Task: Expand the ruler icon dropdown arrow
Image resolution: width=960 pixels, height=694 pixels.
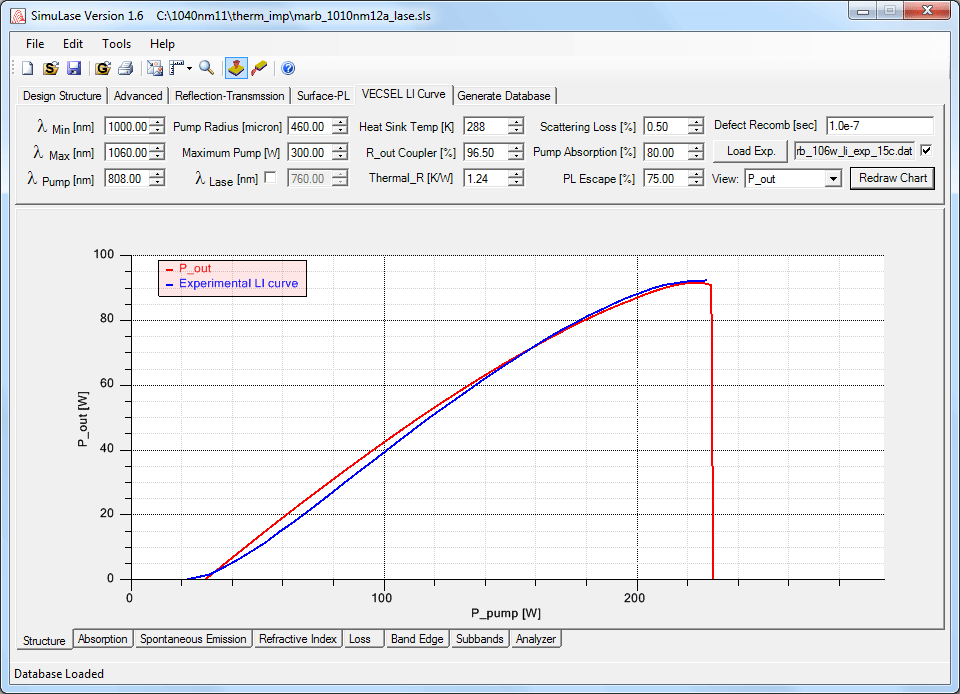Action: tap(189, 69)
